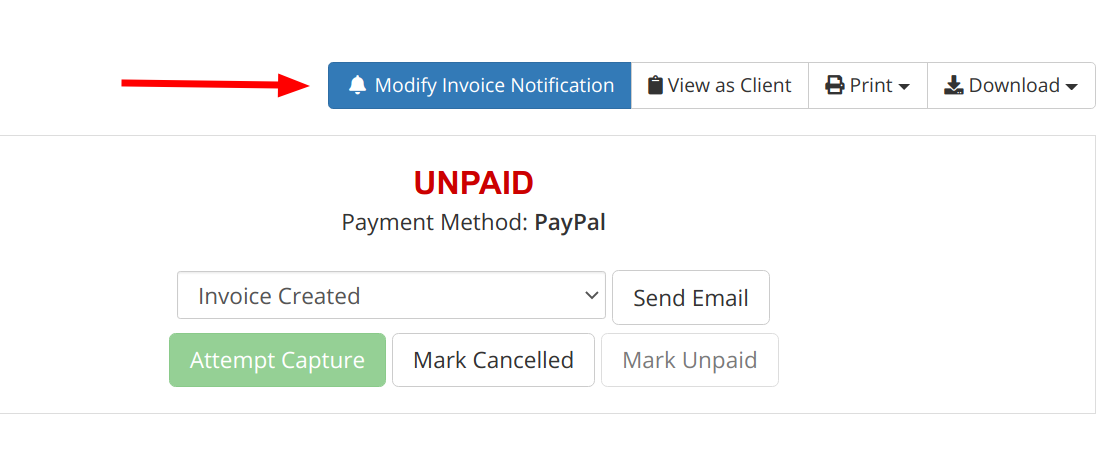
Task: Click the bell icon on Modify Invoice Notification
Action: pyautogui.click(x=358, y=86)
